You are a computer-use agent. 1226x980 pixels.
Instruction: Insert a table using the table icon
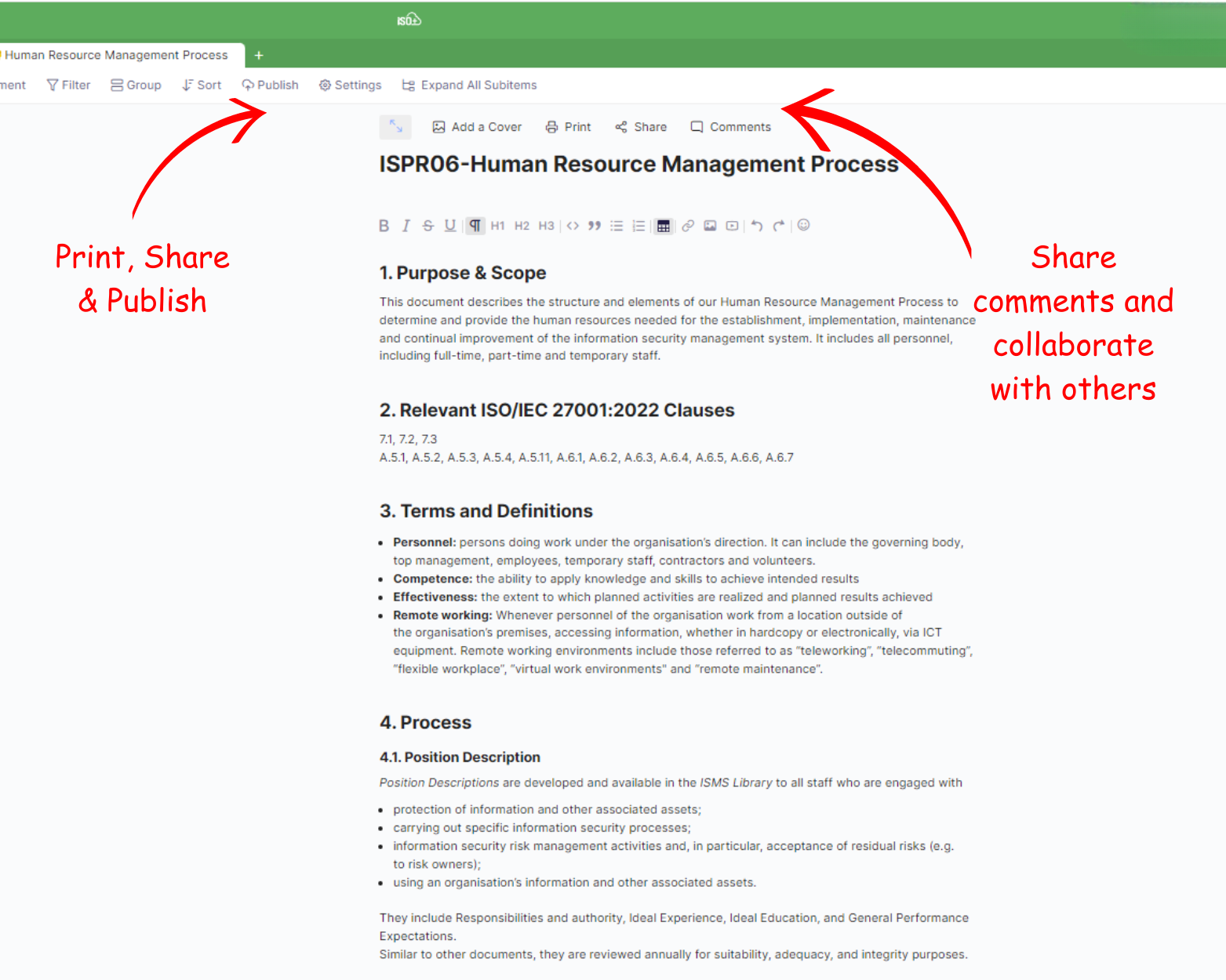[x=664, y=226]
